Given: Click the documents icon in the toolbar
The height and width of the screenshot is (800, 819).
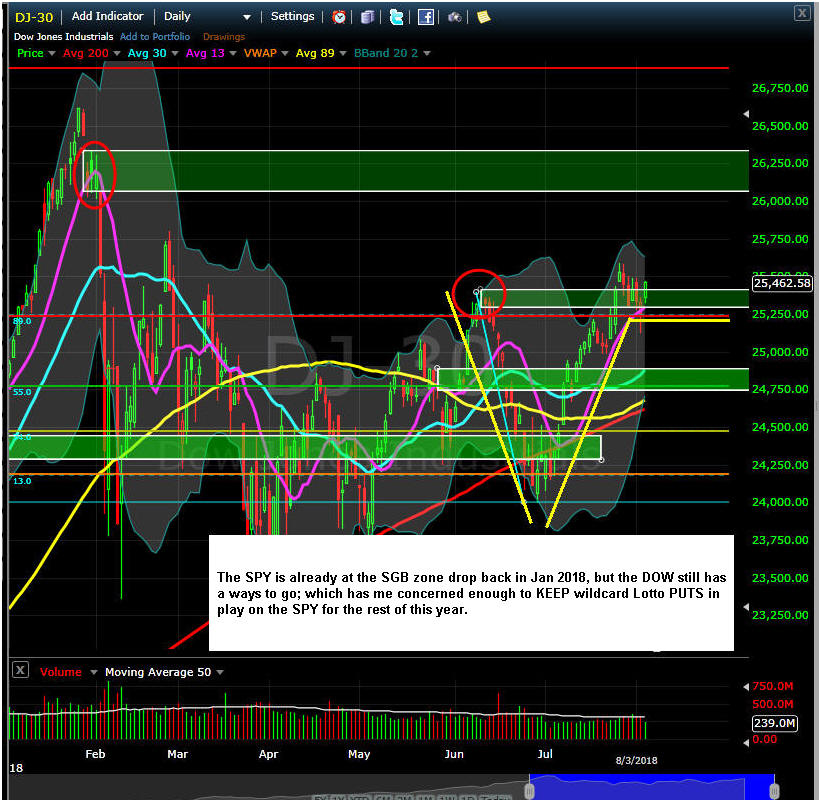Looking at the screenshot, I should tap(368, 17).
